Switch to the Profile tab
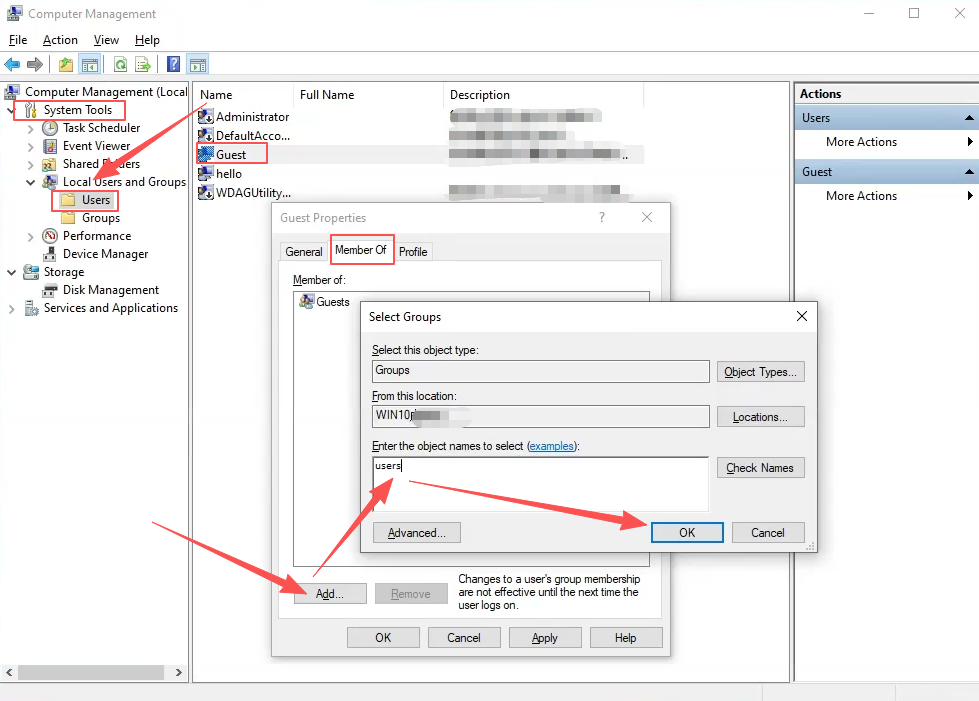The height and width of the screenshot is (701, 979). click(x=413, y=252)
